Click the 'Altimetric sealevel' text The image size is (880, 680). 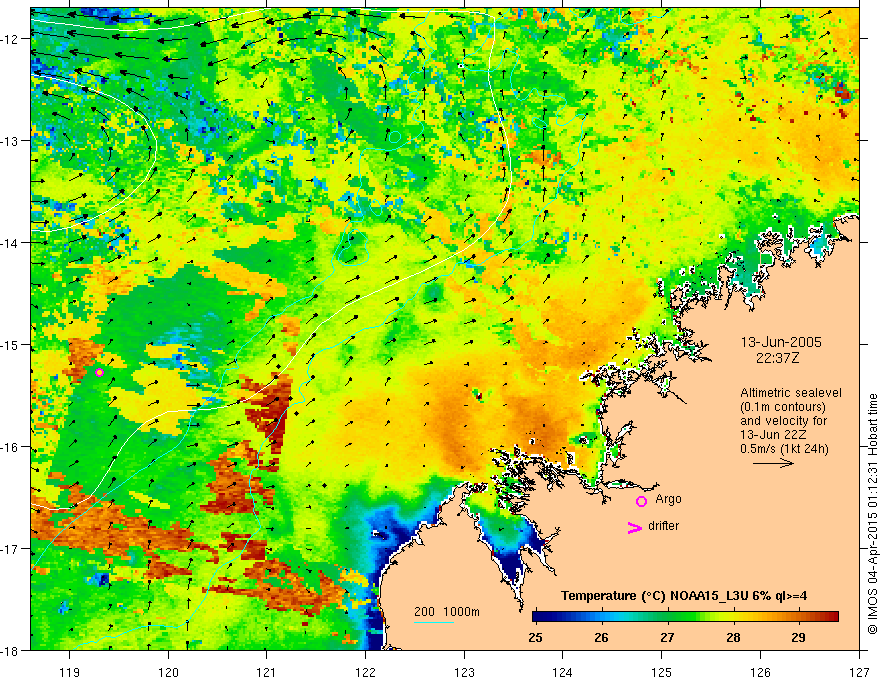791,393
